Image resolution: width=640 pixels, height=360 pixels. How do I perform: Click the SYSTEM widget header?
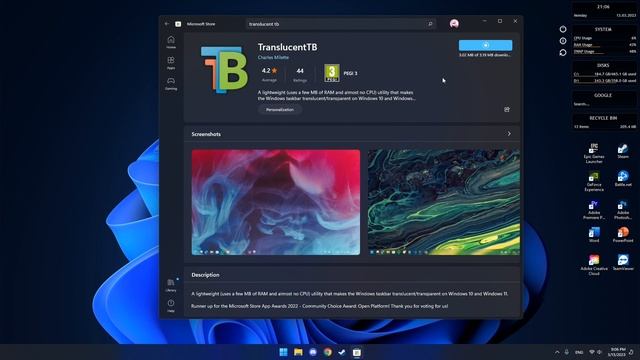click(x=603, y=29)
